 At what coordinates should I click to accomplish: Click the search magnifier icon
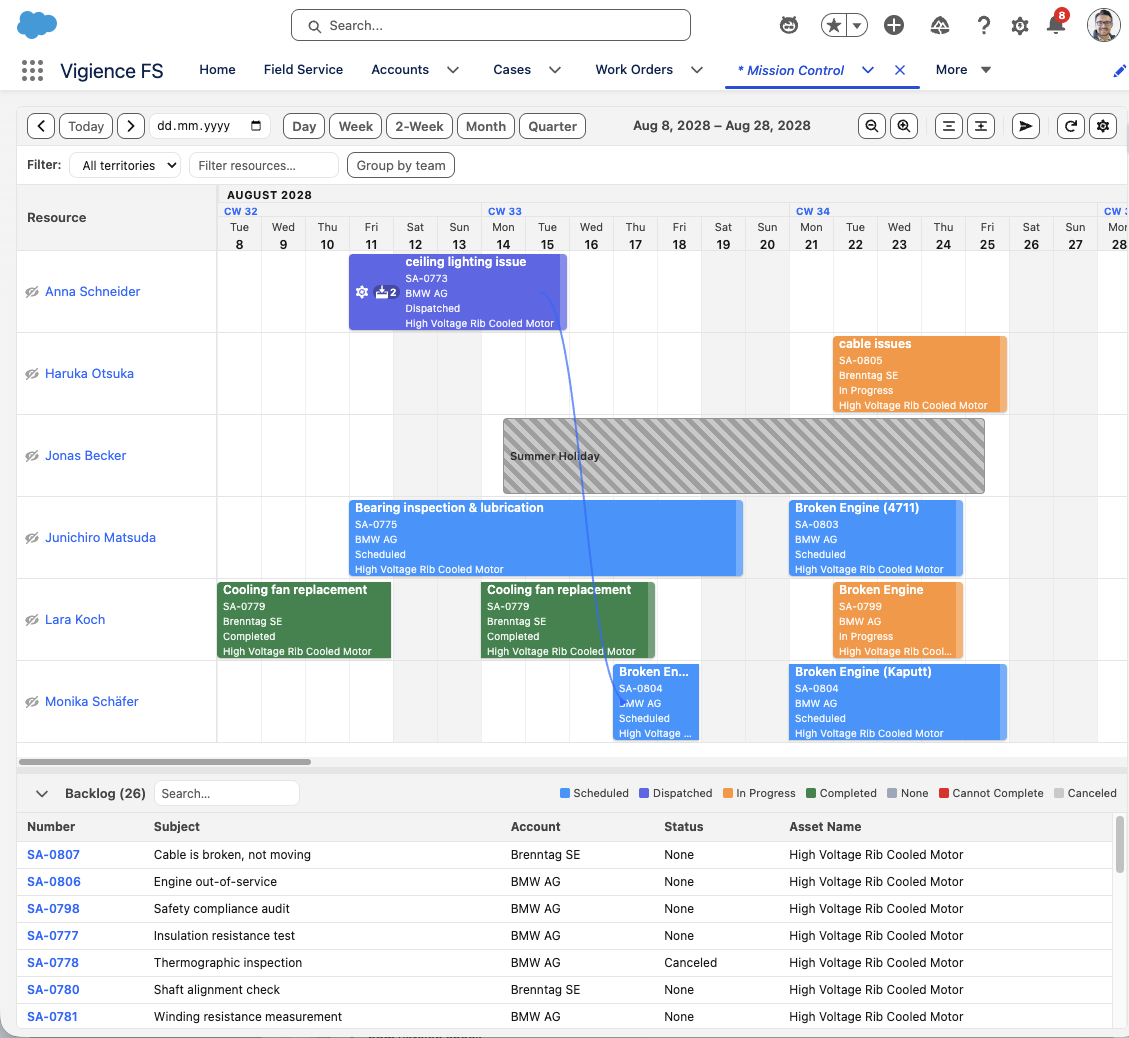click(315, 26)
